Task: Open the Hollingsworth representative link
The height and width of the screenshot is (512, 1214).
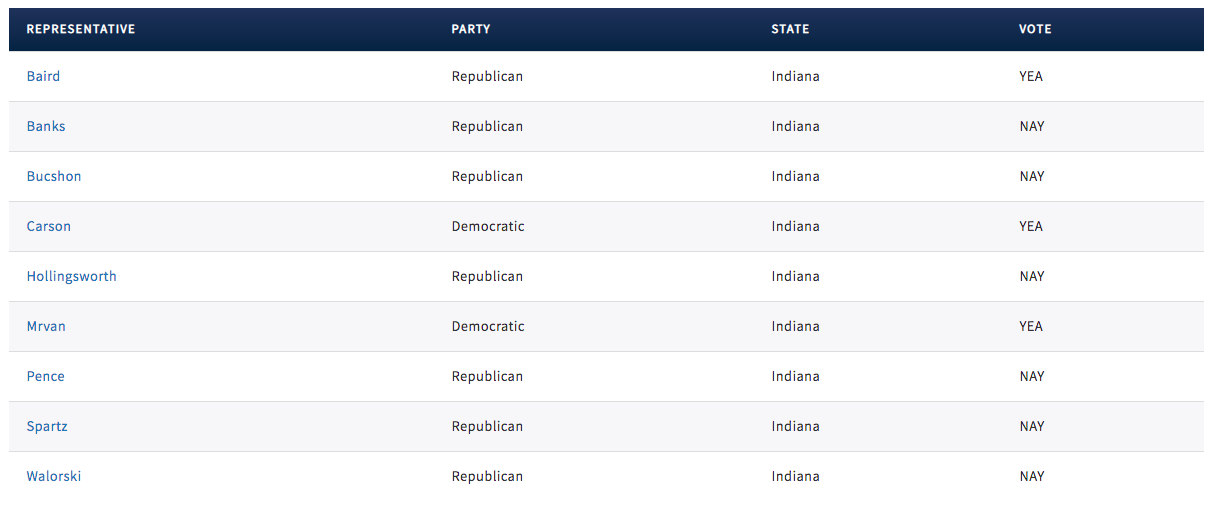Action: pyautogui.click(x=71, y=276)
